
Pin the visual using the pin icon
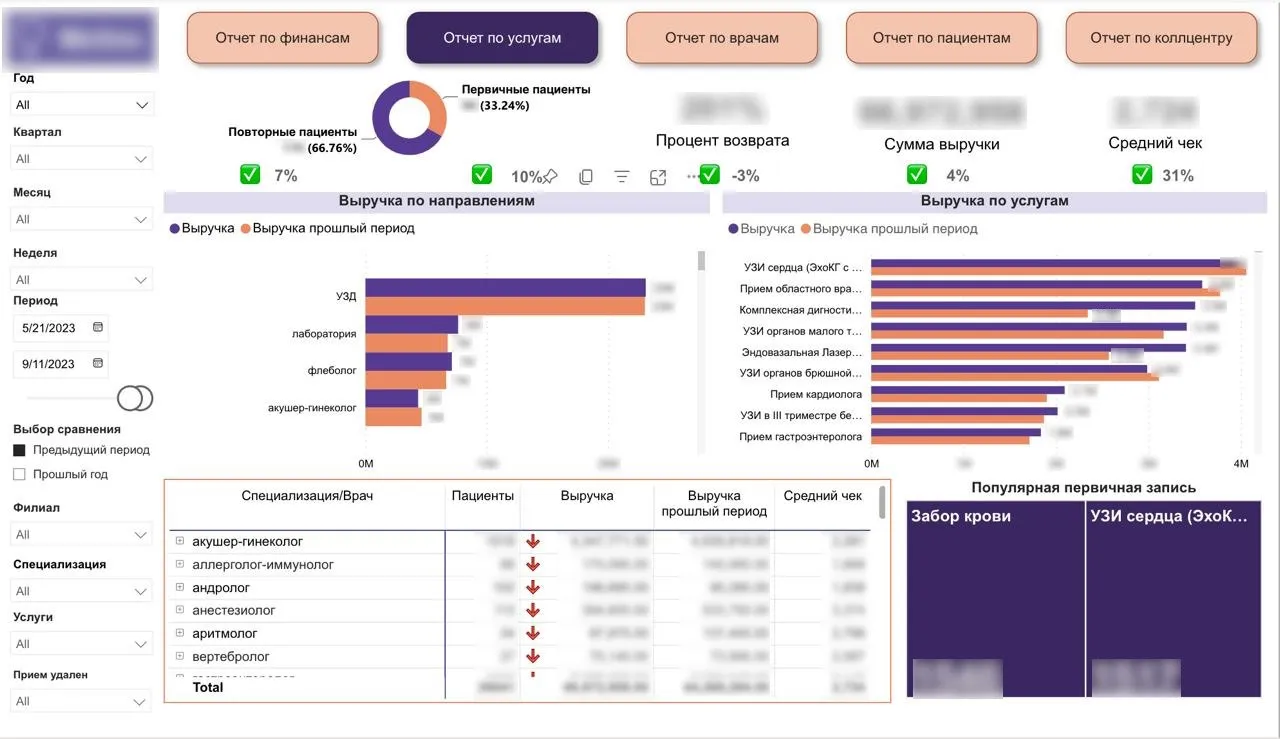point(550,176)
